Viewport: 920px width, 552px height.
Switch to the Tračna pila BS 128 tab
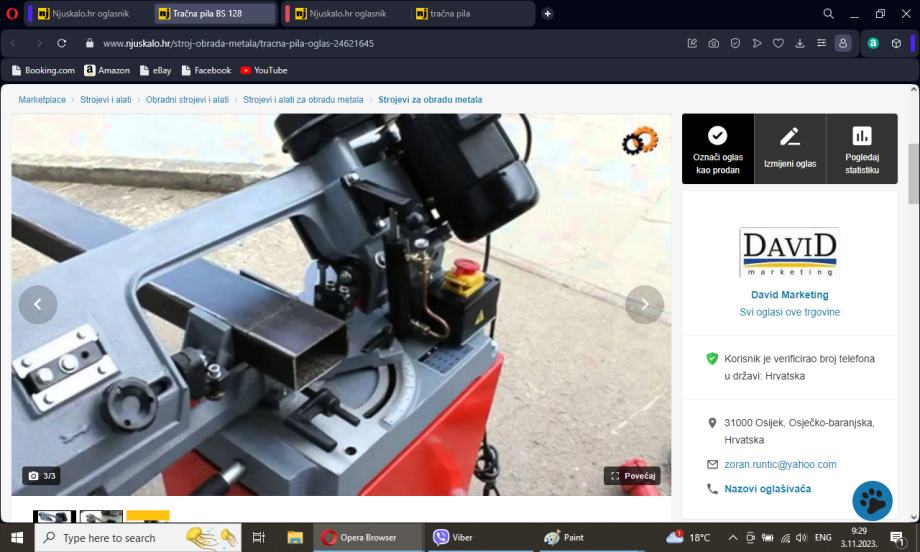216,14
